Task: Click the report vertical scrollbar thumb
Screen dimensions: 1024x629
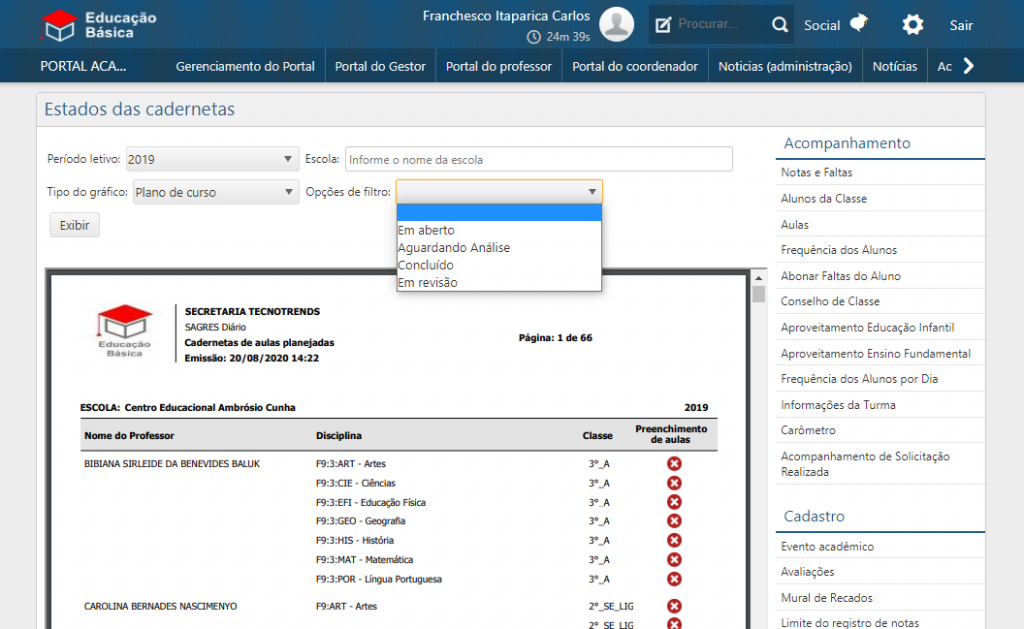Action: tap(758, 295)
